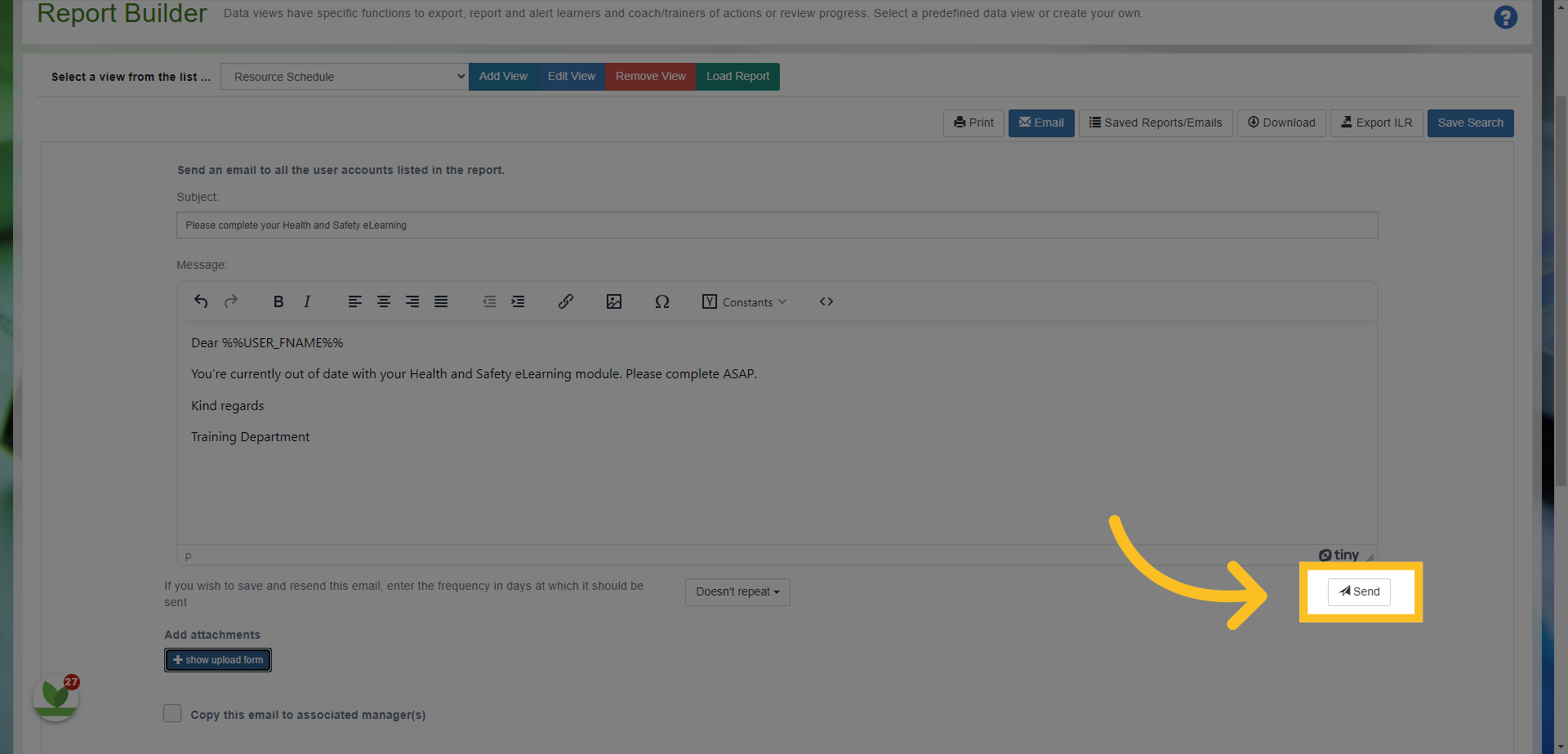The width and height of the screenshot is (1568, 754).
Task: Click the p element path in editor footer
Action: click(188, 555)
